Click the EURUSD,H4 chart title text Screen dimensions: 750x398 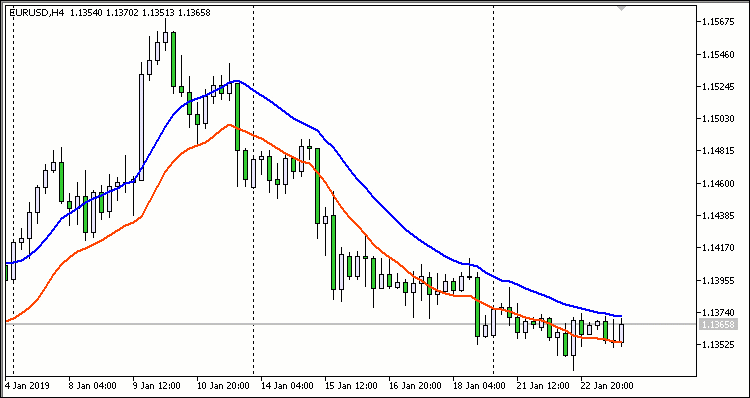[x=37, y=13]
